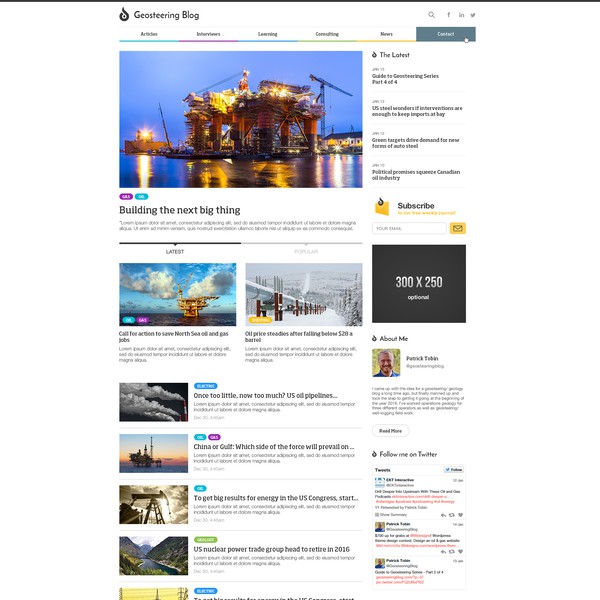Click the YOUR EMAIL input field

coord(409,228)
